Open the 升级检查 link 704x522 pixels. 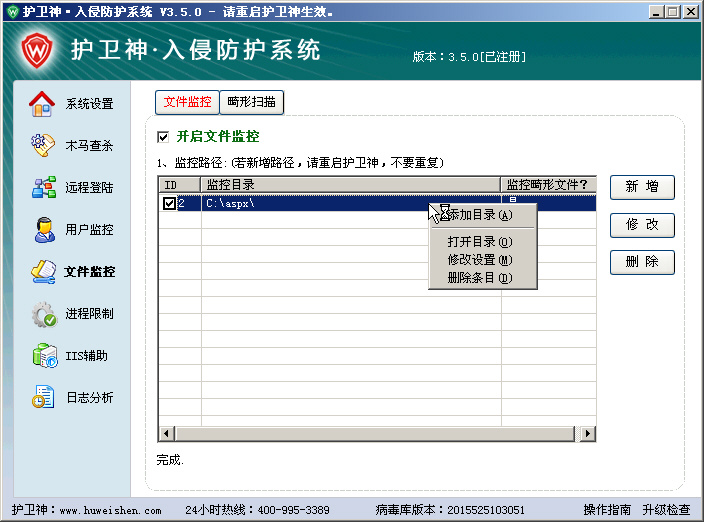(x=666, y=509)
